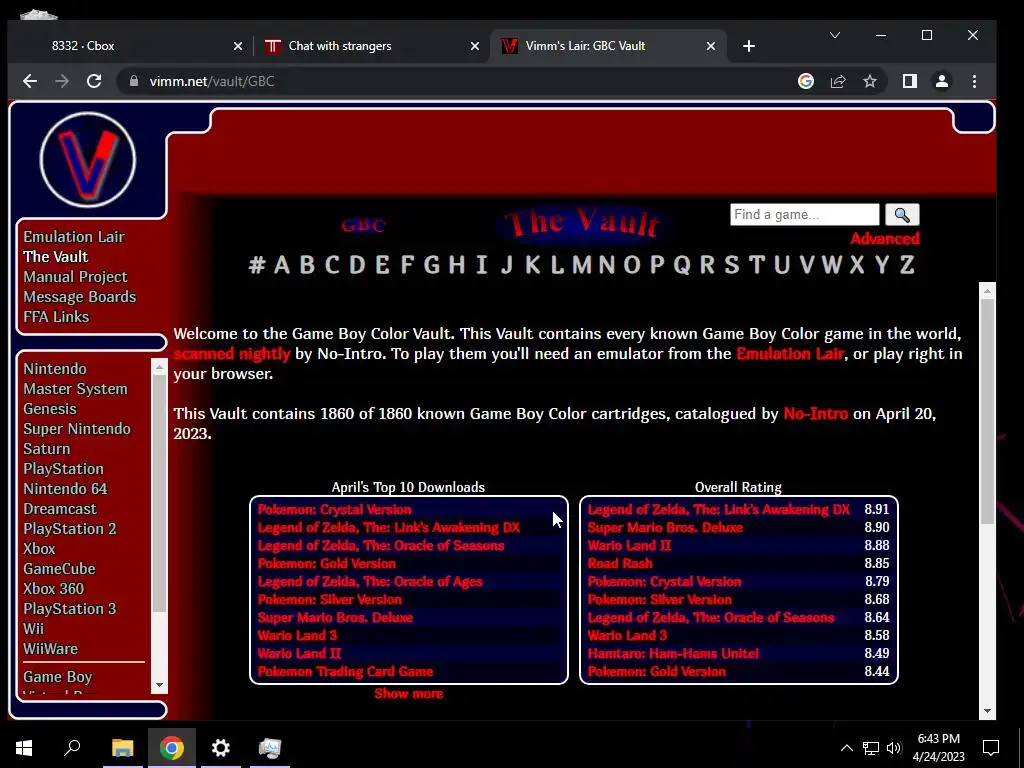Viewport: 1024px width, 768px height.
Task: Open Message Boards in sidebar
Action: (x=80, y=296)
